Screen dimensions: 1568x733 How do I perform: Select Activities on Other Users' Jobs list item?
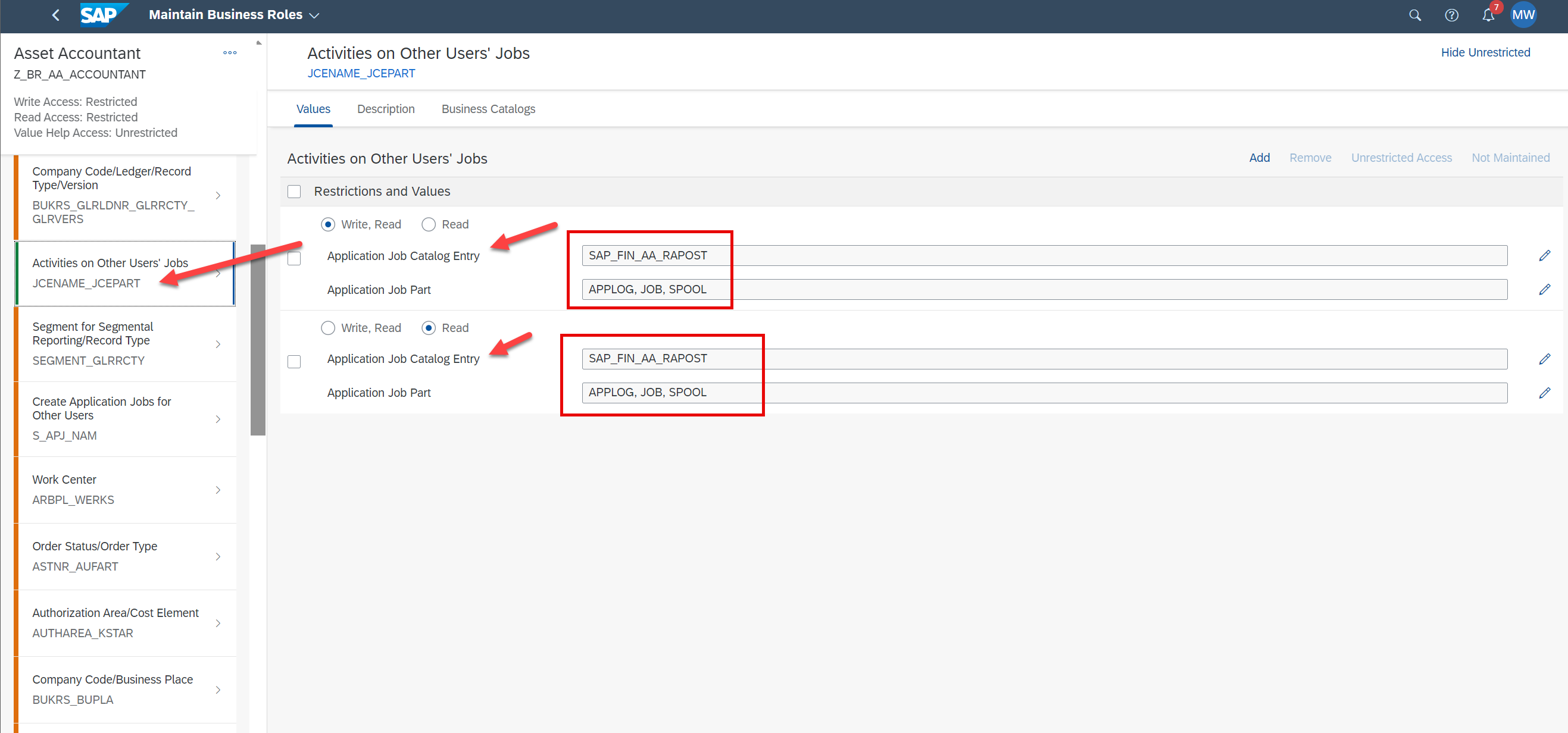coord(125,274)
